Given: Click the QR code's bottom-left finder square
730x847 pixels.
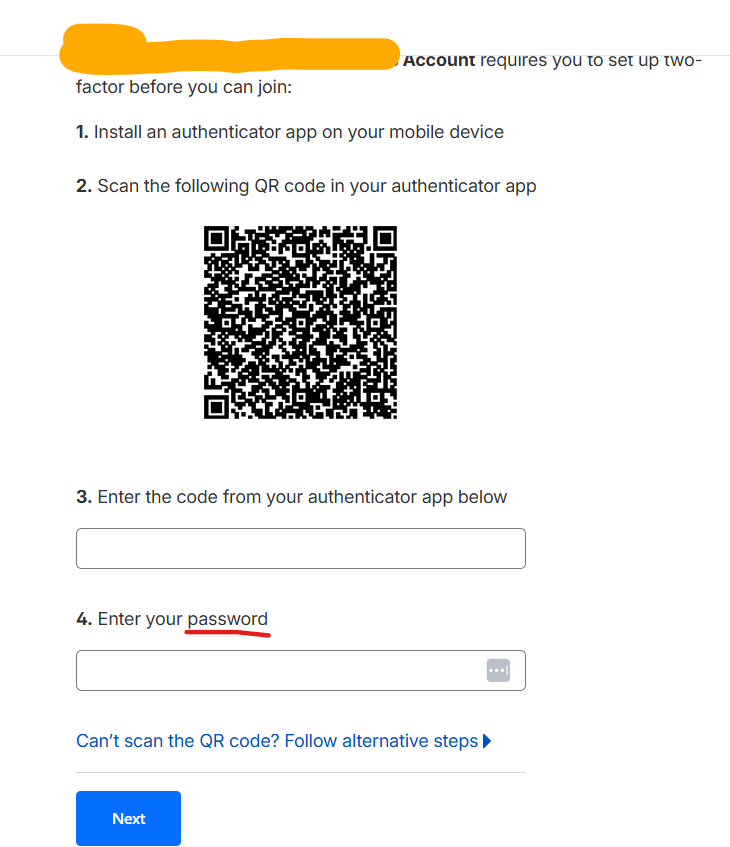Looking at the screenshot, I should point(217,406).
